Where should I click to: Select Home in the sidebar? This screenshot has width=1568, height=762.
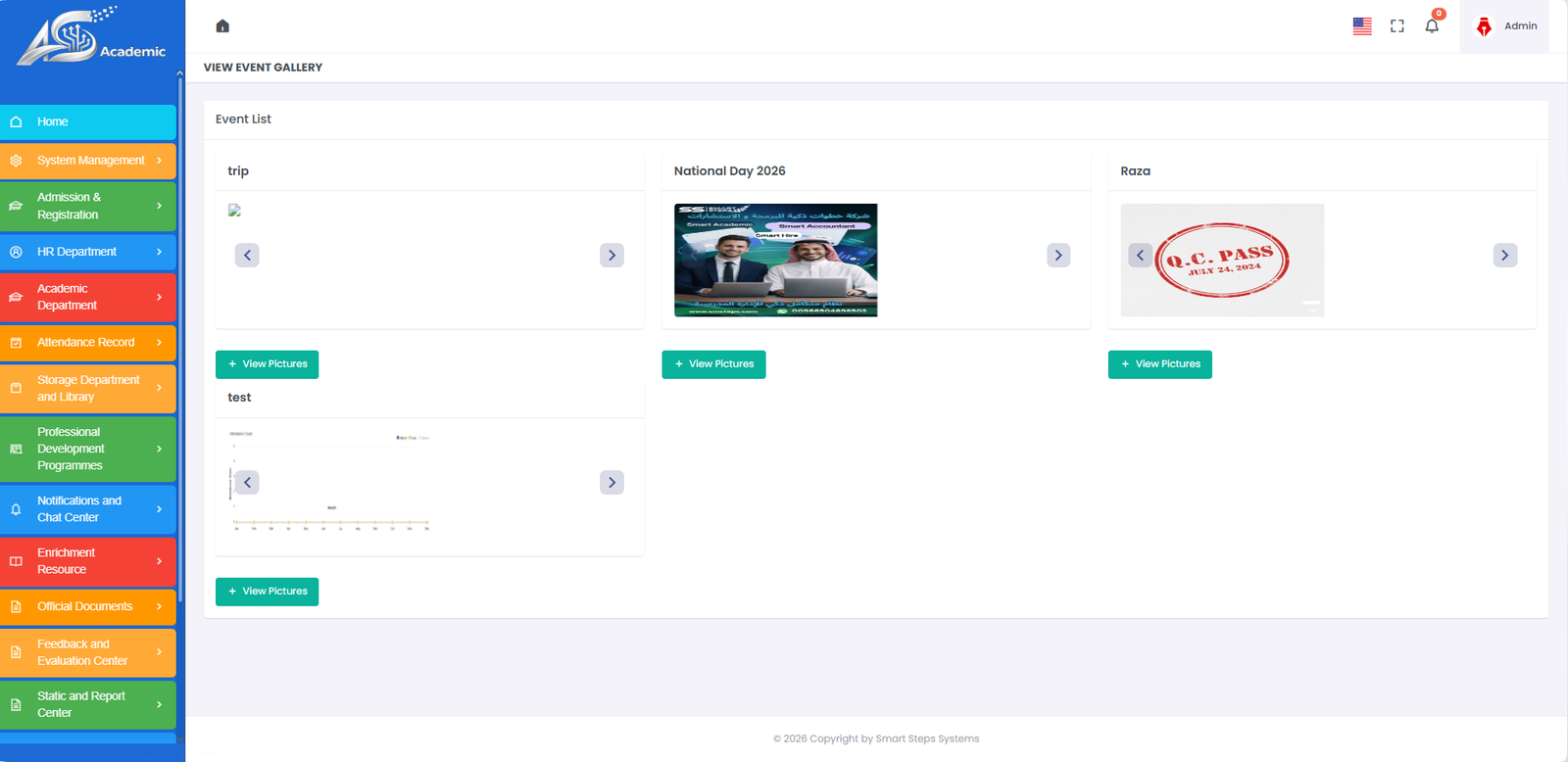88,122
